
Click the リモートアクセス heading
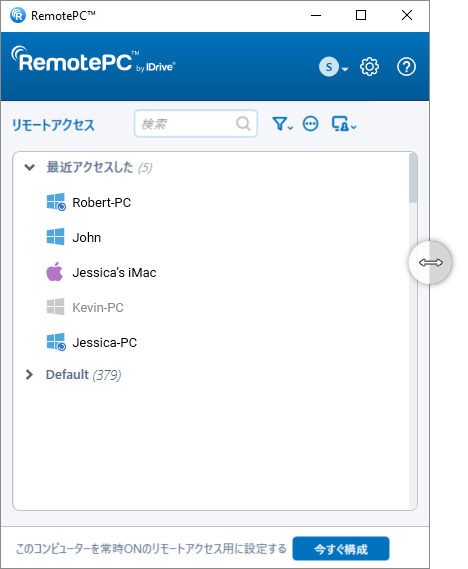53,125
